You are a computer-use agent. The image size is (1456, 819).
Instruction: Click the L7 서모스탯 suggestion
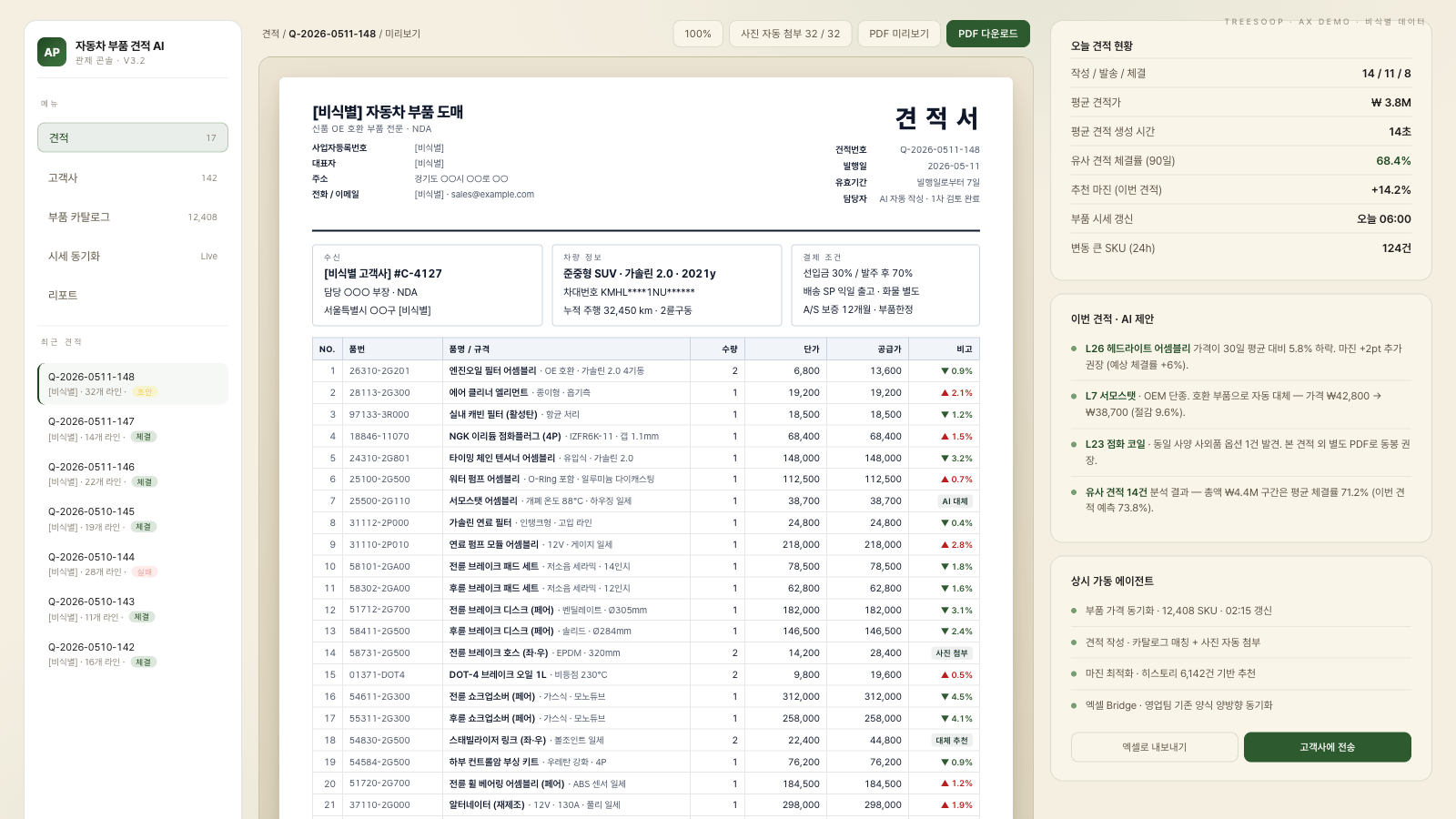coord(1241,404)
